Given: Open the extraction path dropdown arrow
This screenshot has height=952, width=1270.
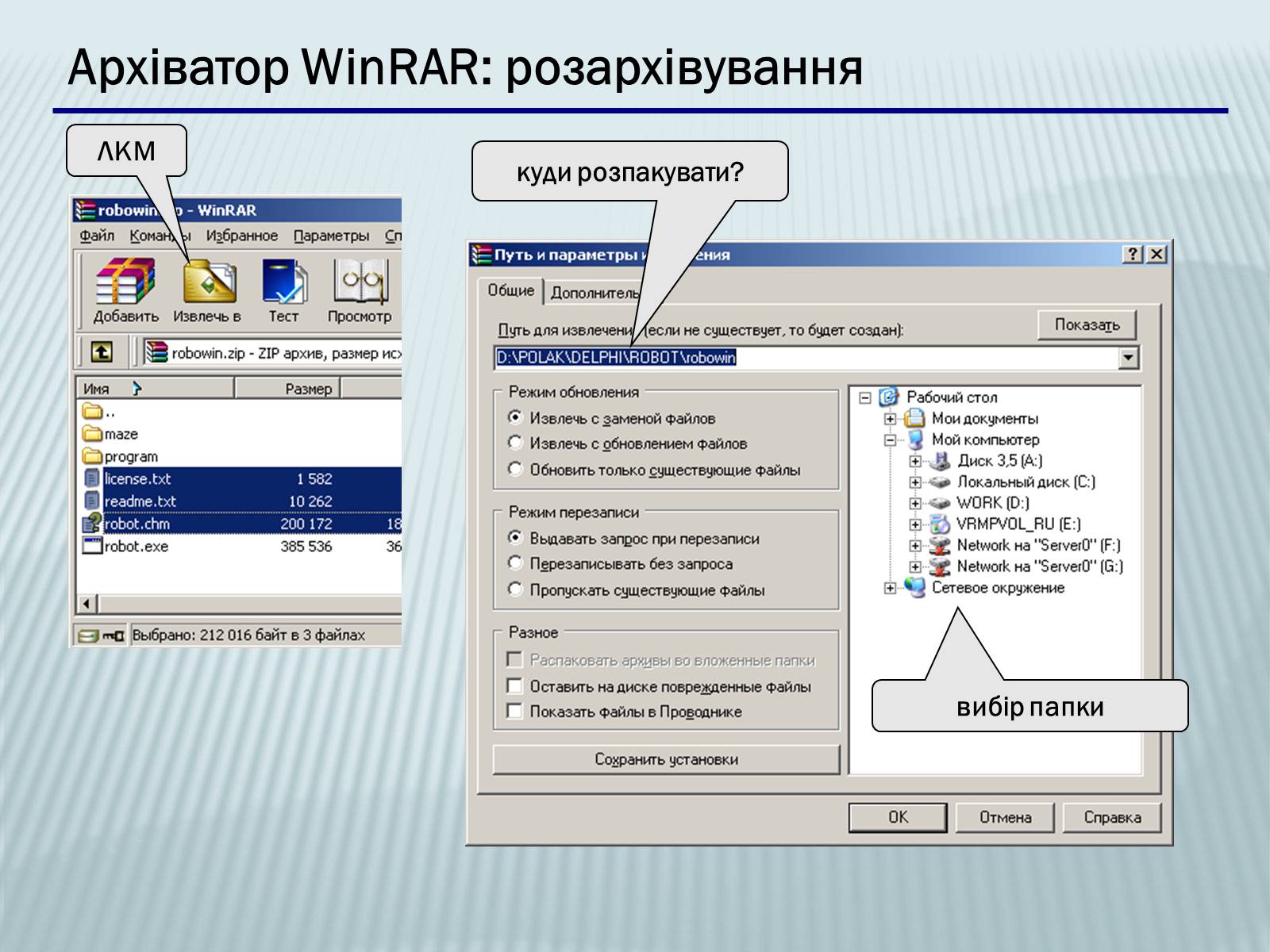Looking at the screenshot, I should pos(1128,358).
